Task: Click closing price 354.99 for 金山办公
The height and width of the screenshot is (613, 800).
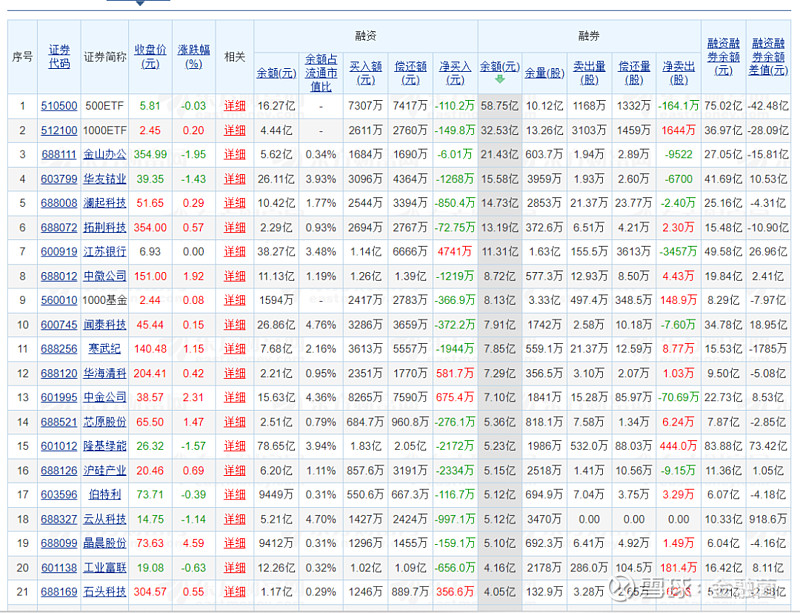Action: pos(150,155)
